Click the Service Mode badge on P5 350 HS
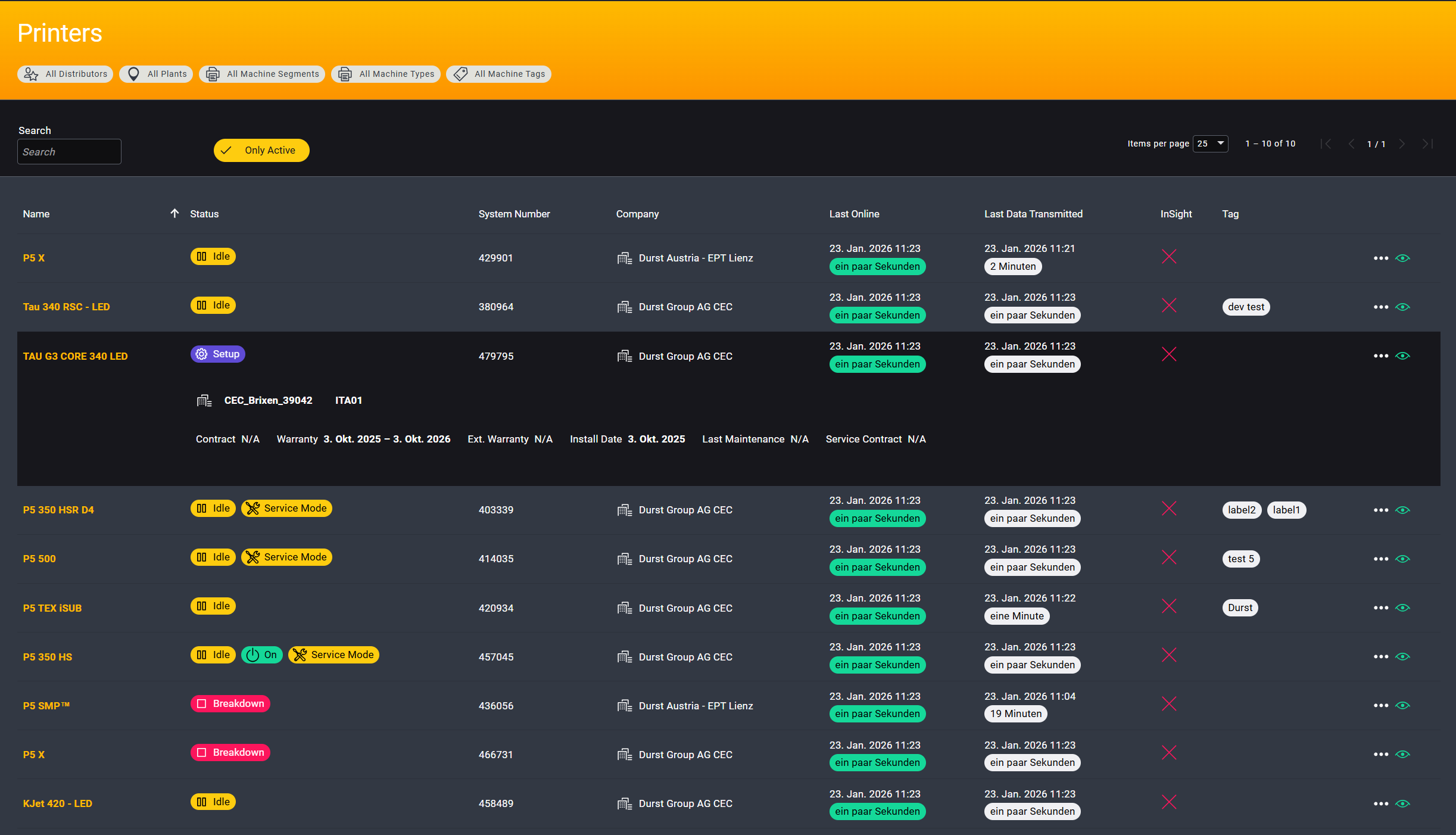The height and width of the screenshot is (835, 1456). (334, 655)
